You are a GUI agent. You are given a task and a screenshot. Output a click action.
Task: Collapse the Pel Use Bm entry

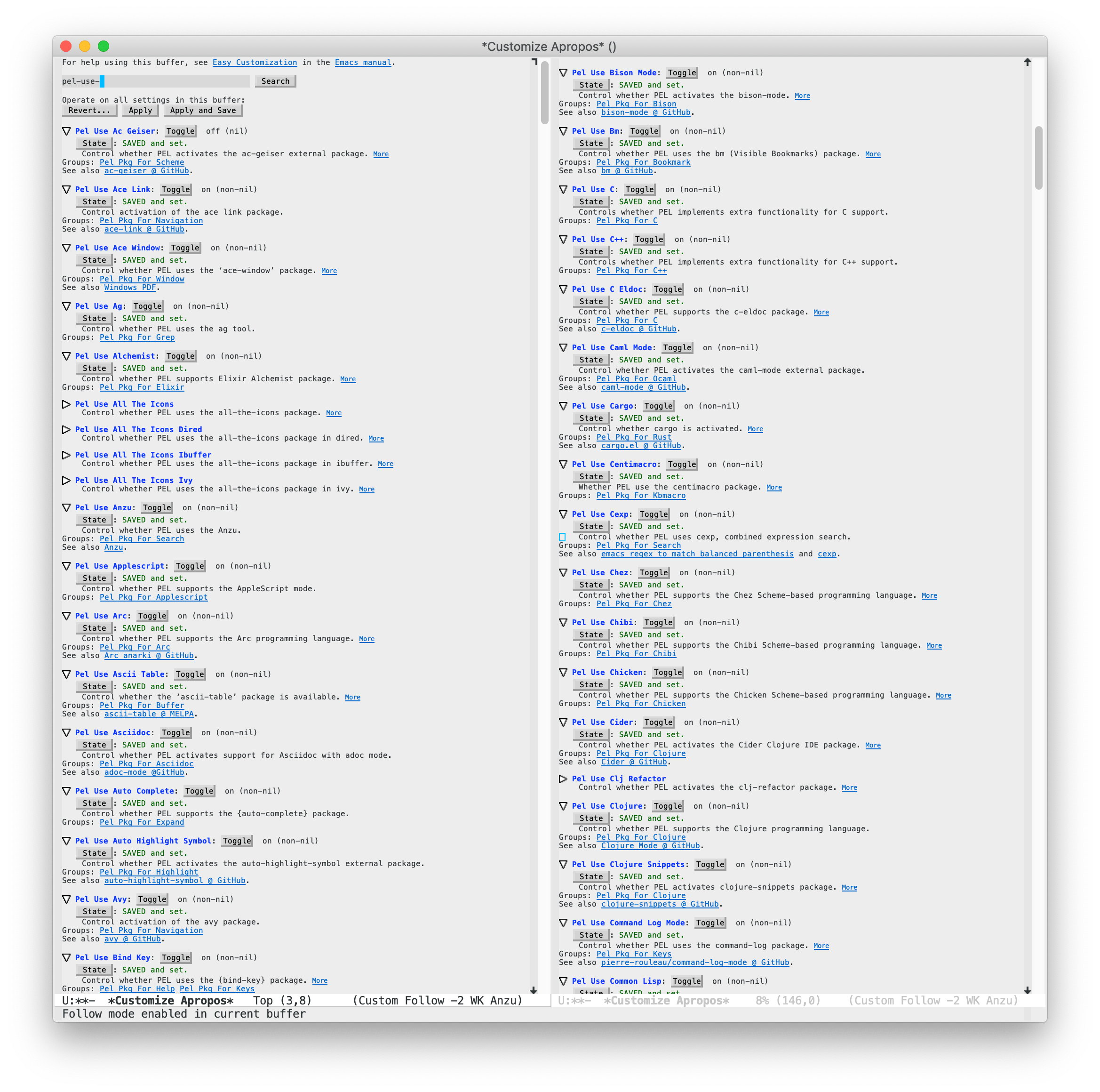pos(563,131)
